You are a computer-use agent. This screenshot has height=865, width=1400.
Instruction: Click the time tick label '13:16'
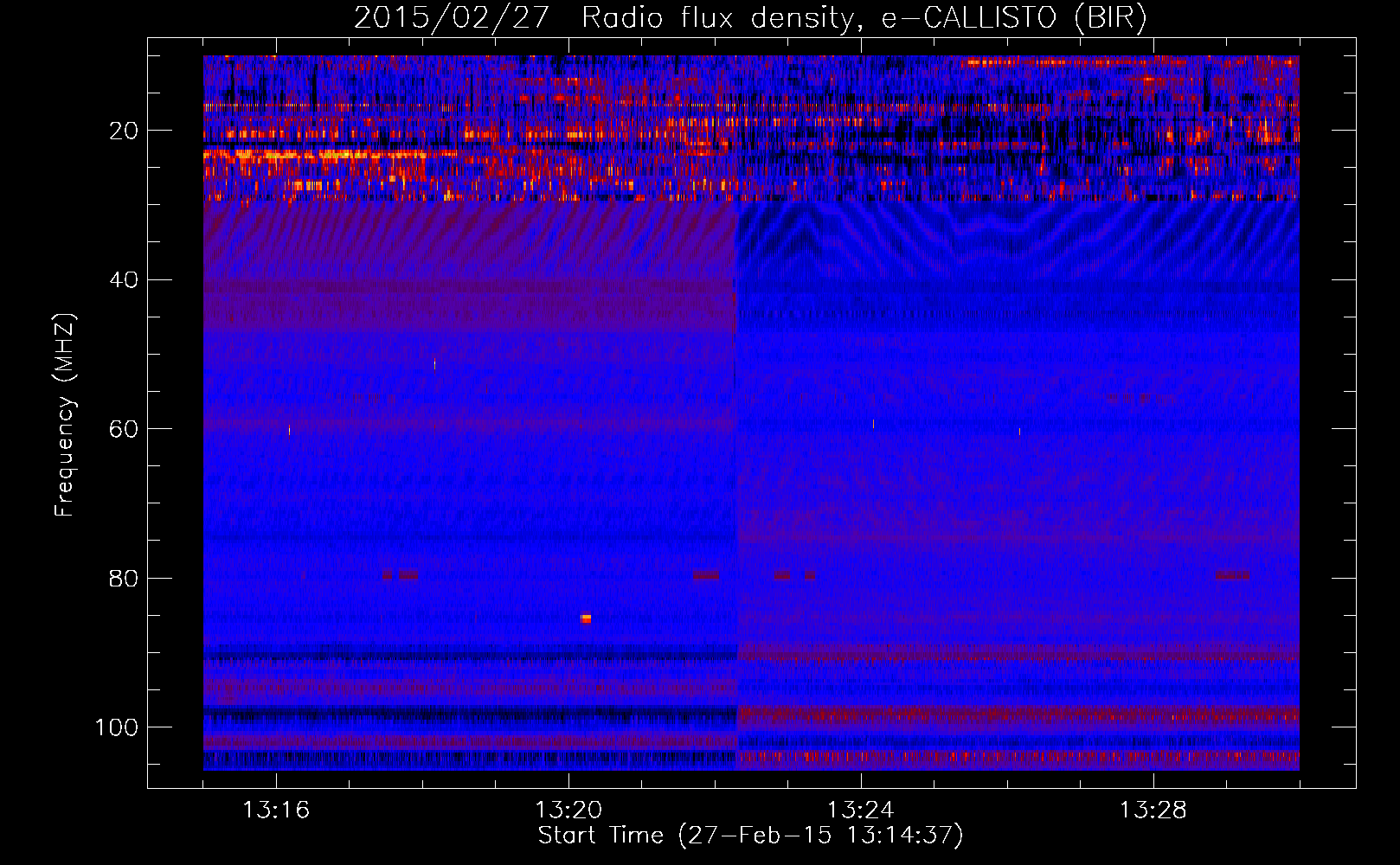(x=276, y=811)
